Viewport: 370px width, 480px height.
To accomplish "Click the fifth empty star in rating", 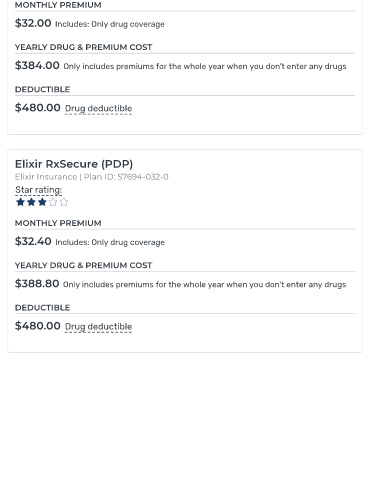I will tap(64, 202).
